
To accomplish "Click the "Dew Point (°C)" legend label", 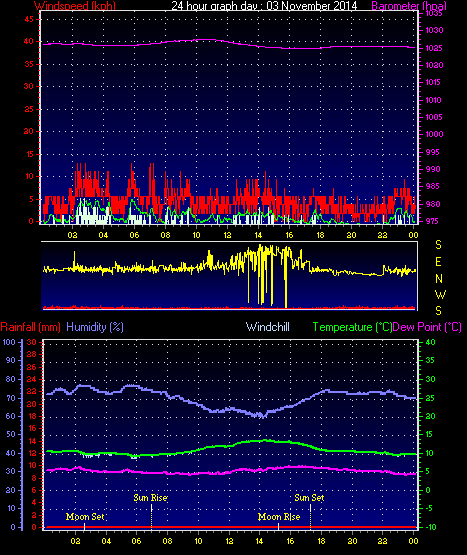I will coord(427,327).
